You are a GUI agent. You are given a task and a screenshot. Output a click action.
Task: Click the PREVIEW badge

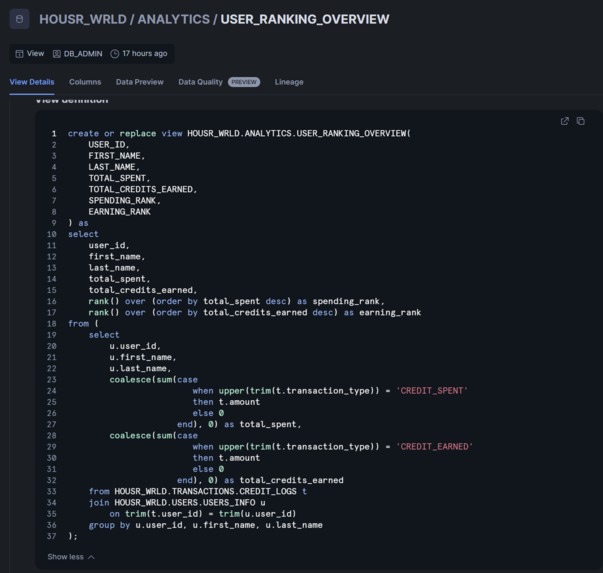coord(244,82)
